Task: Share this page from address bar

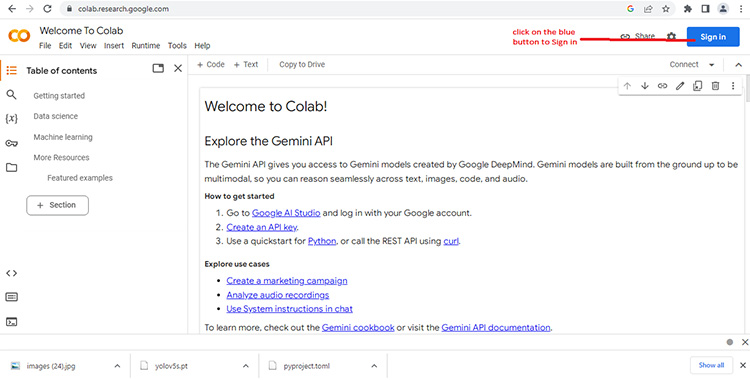Action: tap(648, 9)
